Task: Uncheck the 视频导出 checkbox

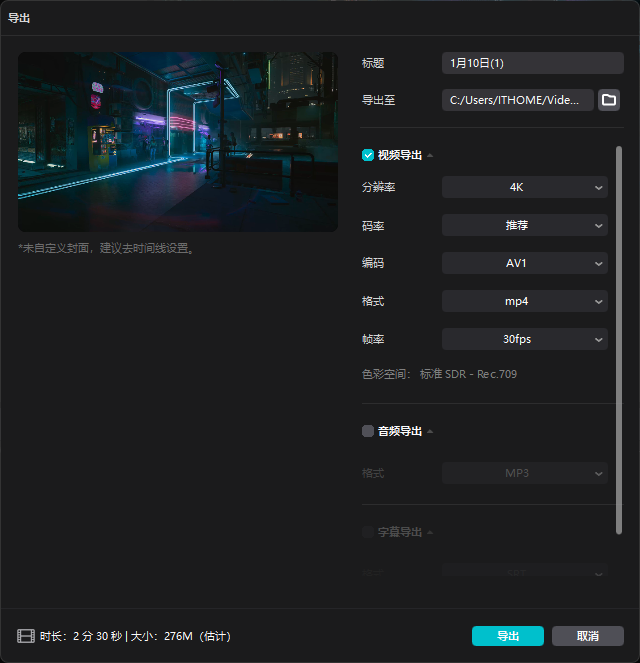Action: pyautogui.click(x=368, y=155)
